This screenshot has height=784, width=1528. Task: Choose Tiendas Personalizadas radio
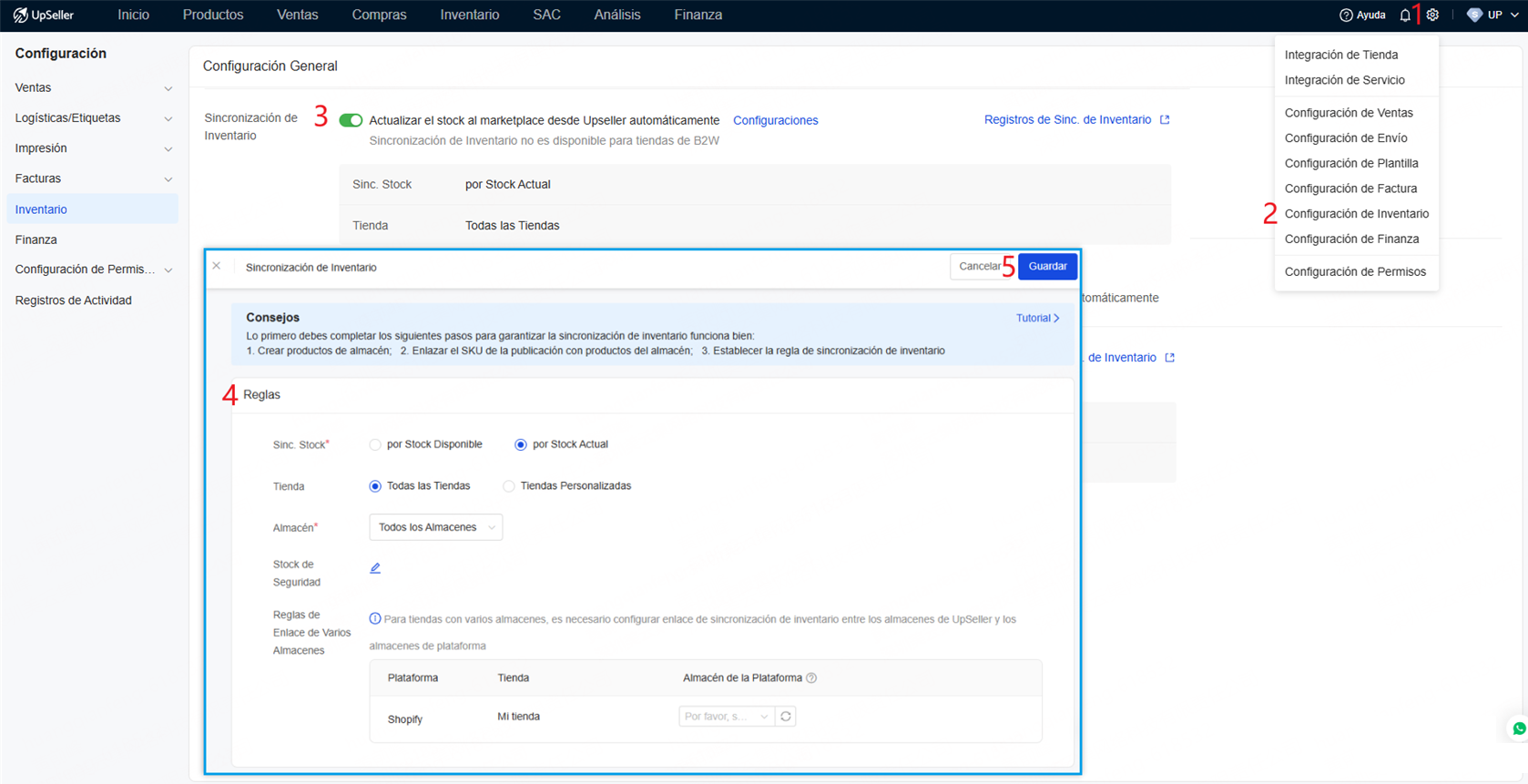point(509,486)
